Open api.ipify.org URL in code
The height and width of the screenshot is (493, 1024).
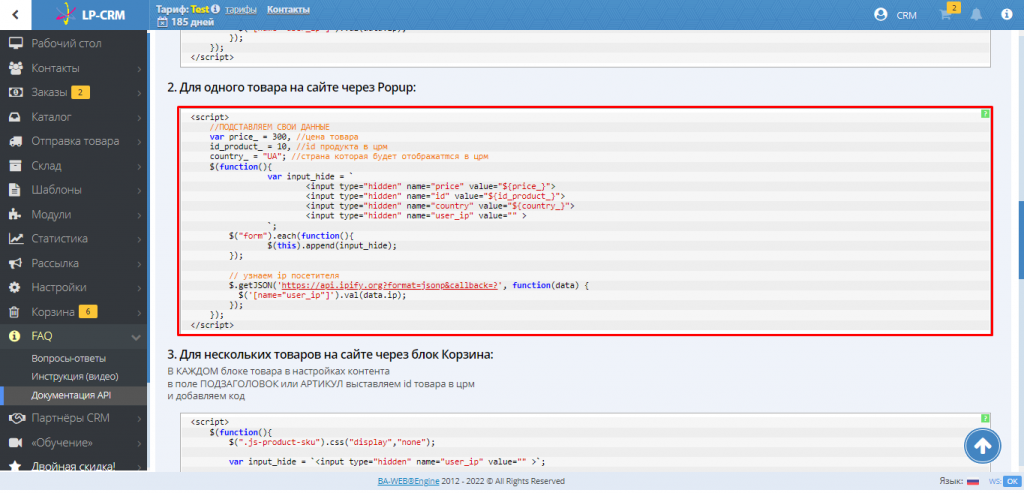[x=390, y=286]
